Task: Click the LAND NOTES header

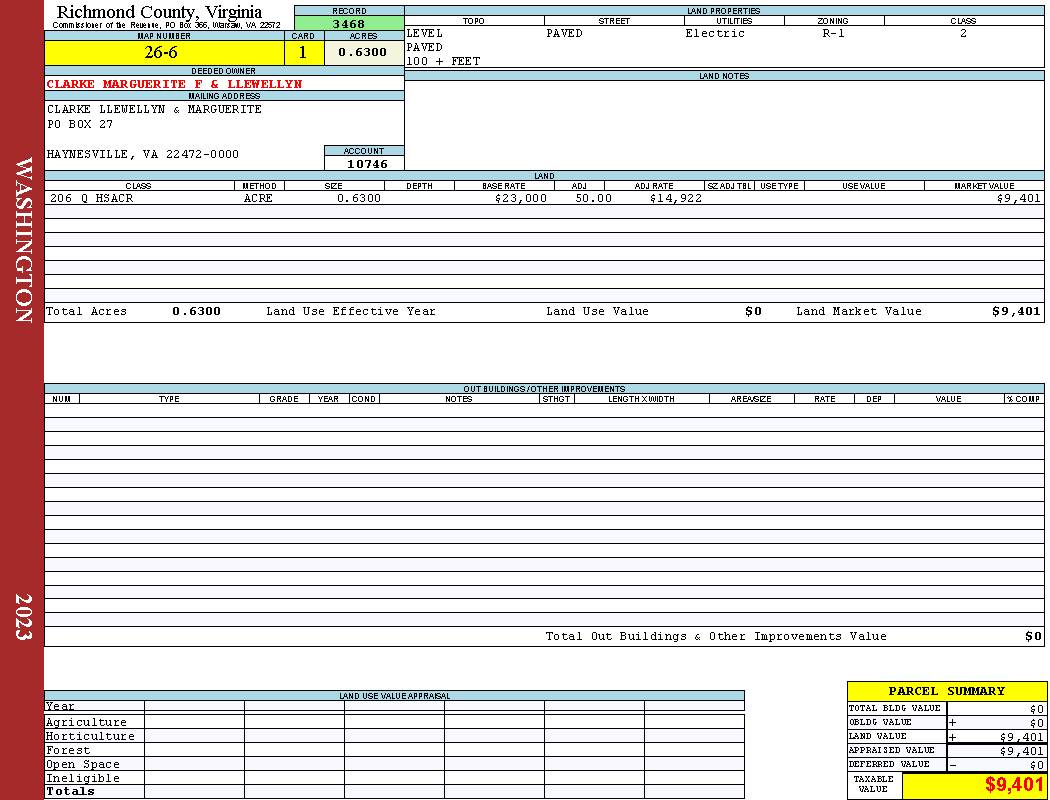Action: [724, 76]
